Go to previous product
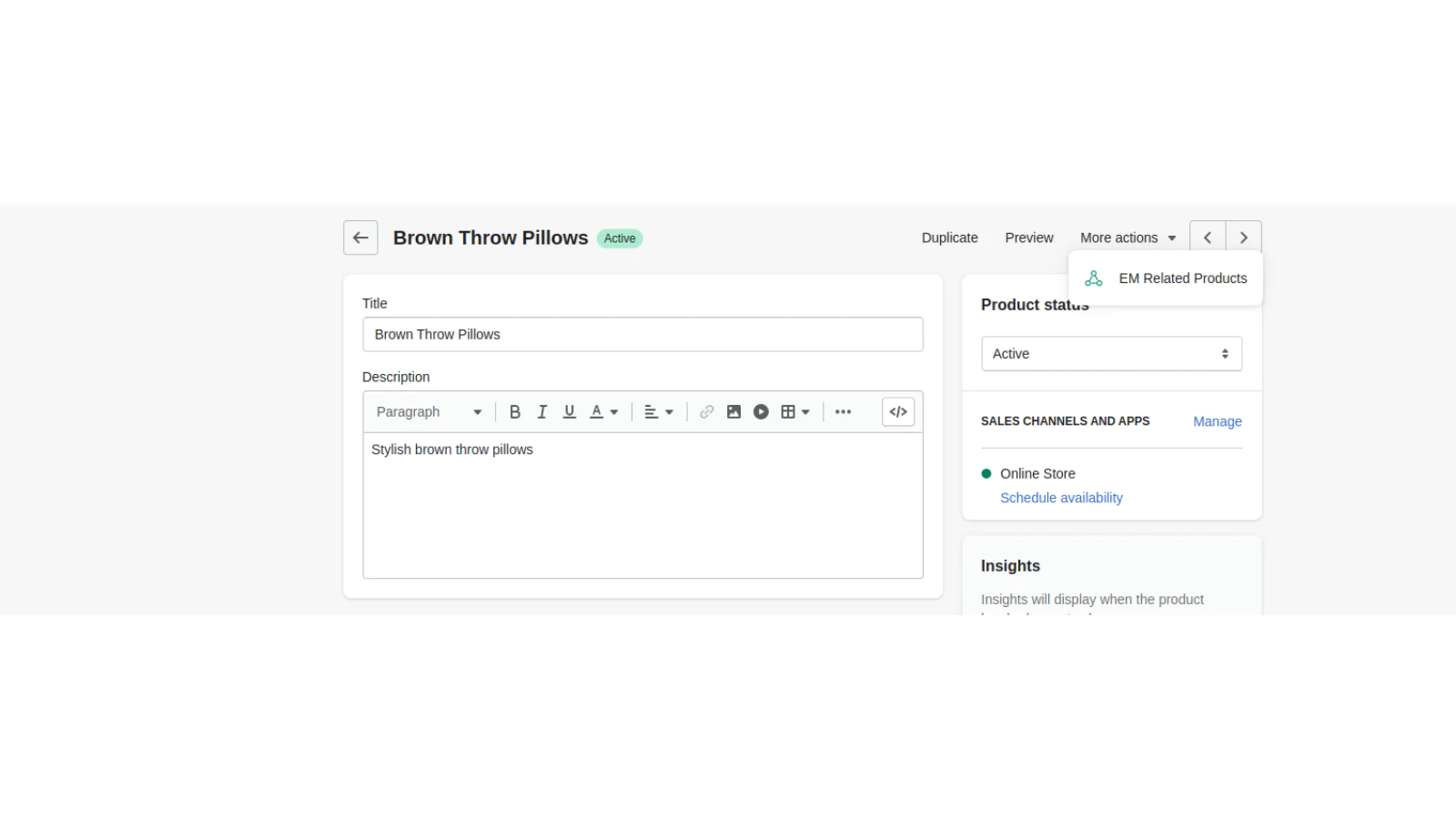The width and height of the screenshot is (1456, 819). (1208, 238)
